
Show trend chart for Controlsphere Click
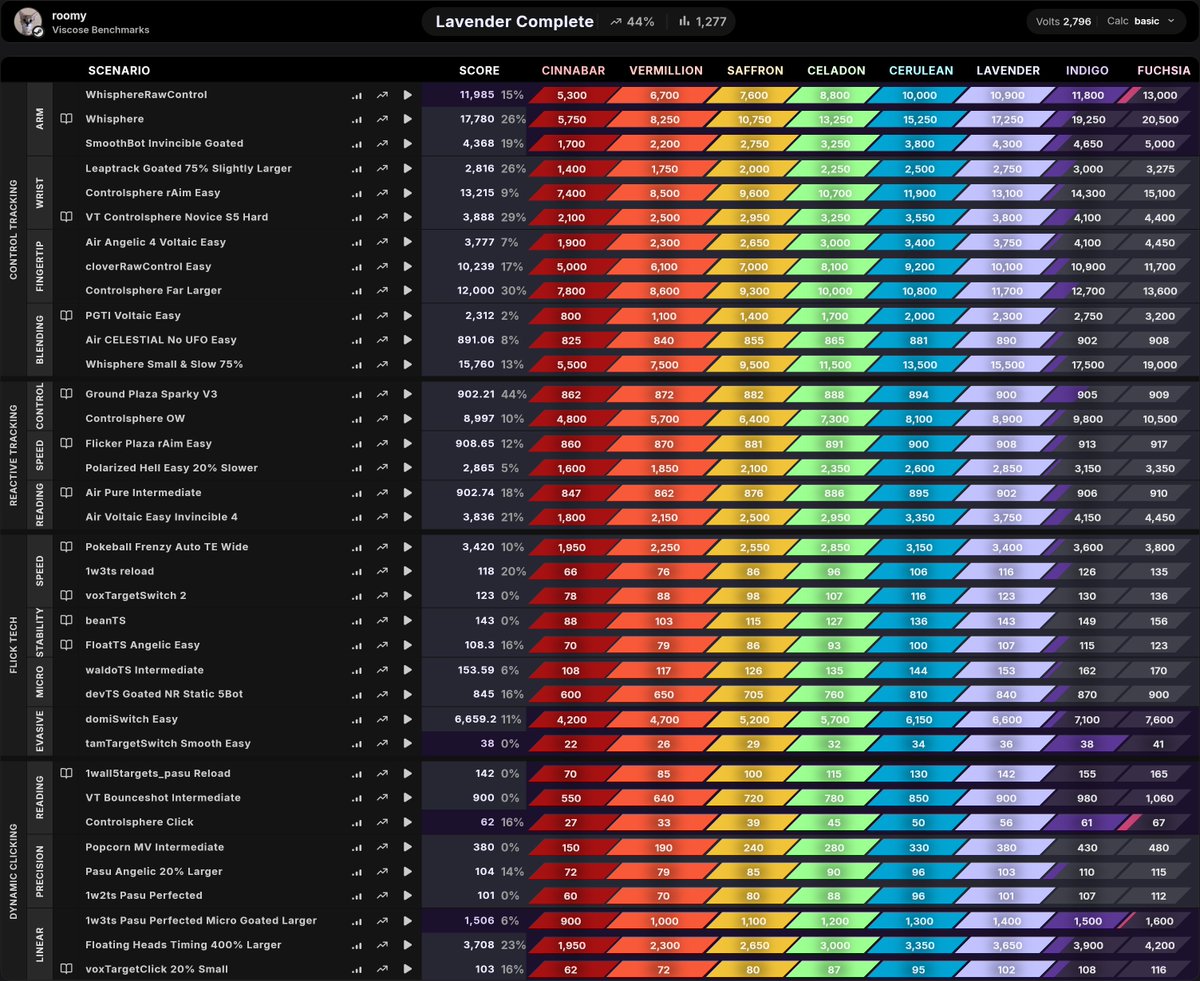[382, 822]
